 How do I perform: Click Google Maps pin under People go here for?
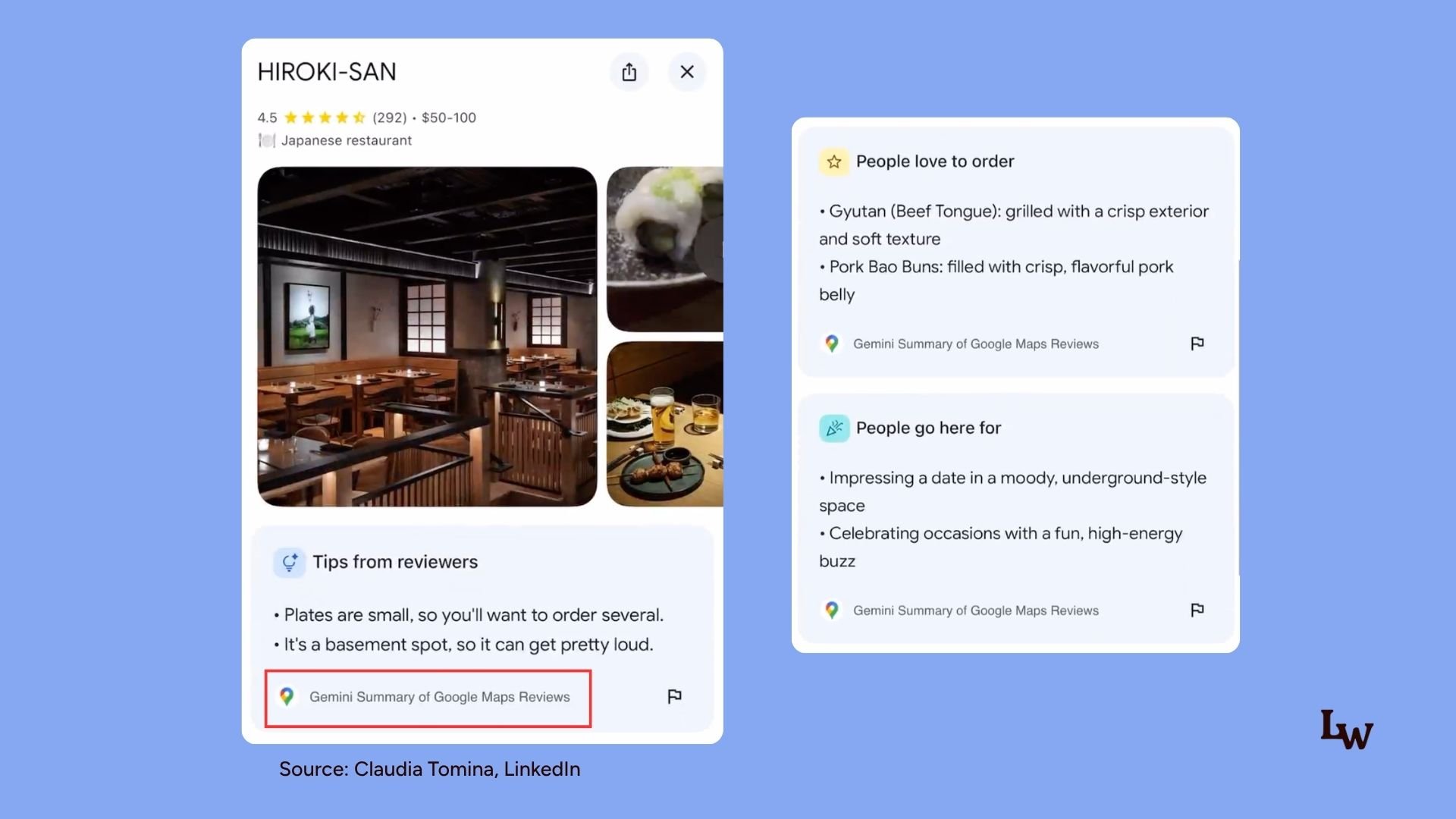point(832,610)
